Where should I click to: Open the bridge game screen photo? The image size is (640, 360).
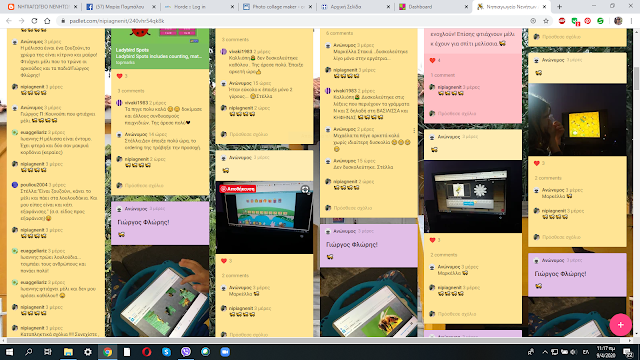264,218
